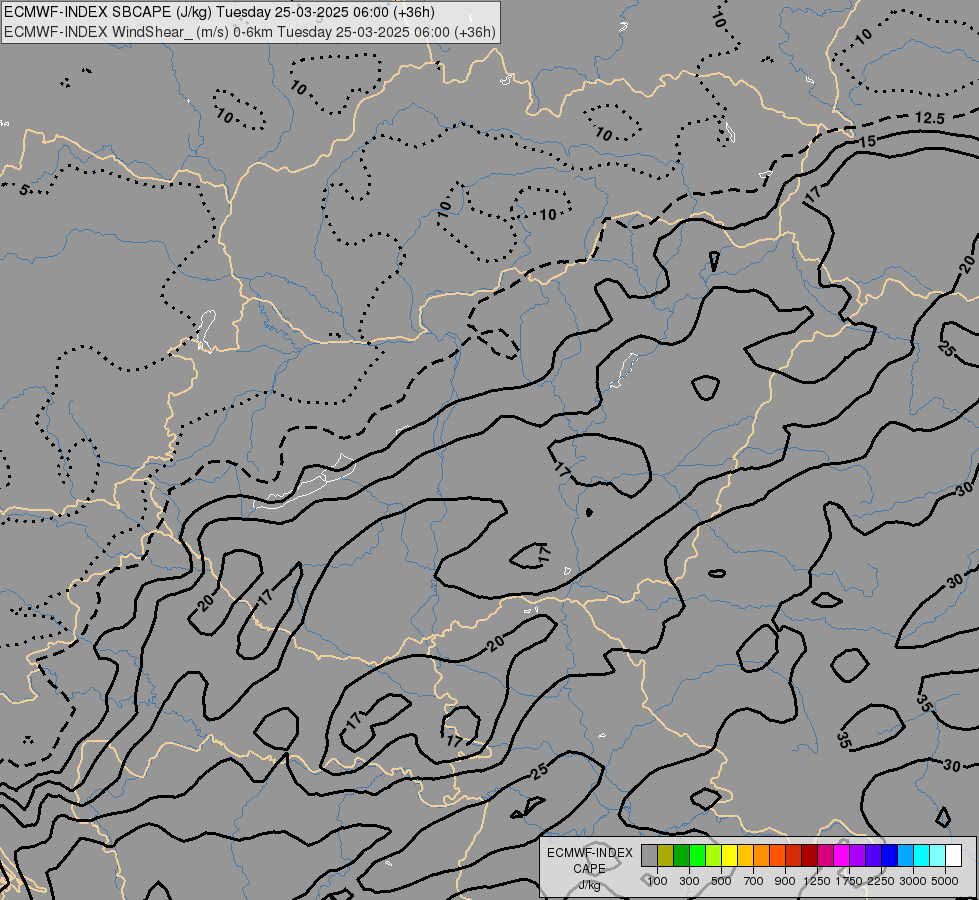Pick the crimson-pink swatch after 1250
Image resolution: width=979 pixels, height=900 pixels.
point(825,856)
